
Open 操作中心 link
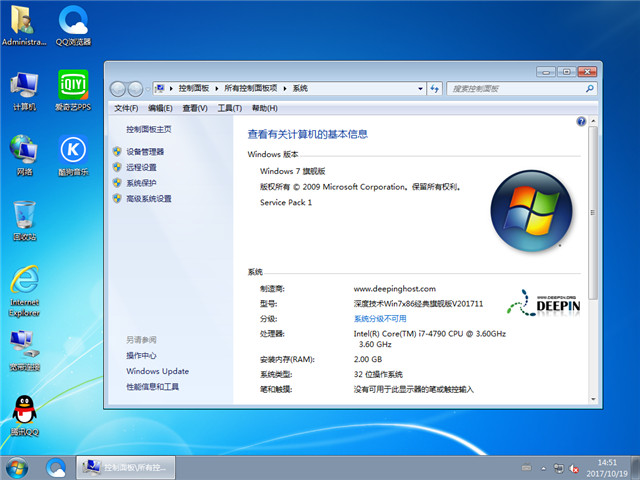tap(141, 356)
